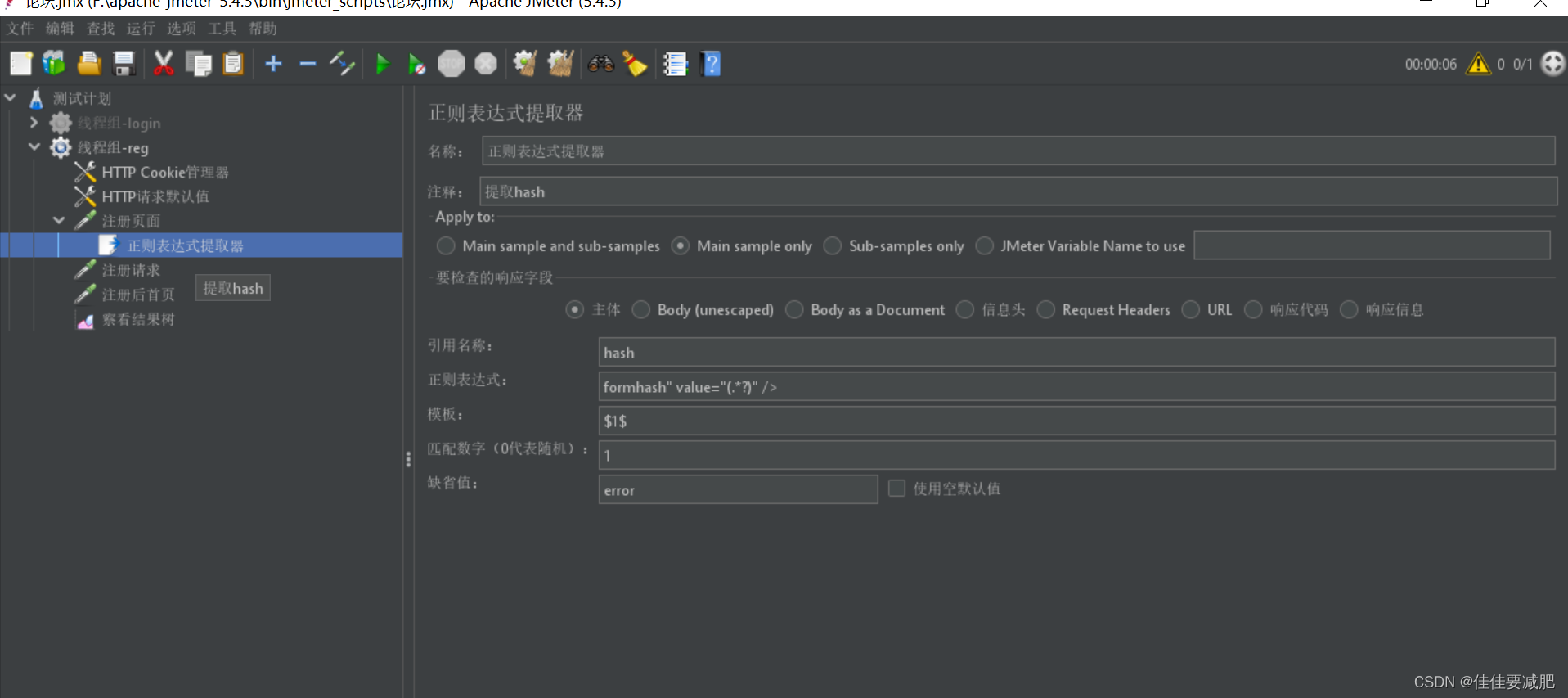The width and height of the screenshot is (1568, 698).
Task: Click Start no pauses icon
Action: tap(416, 64)
